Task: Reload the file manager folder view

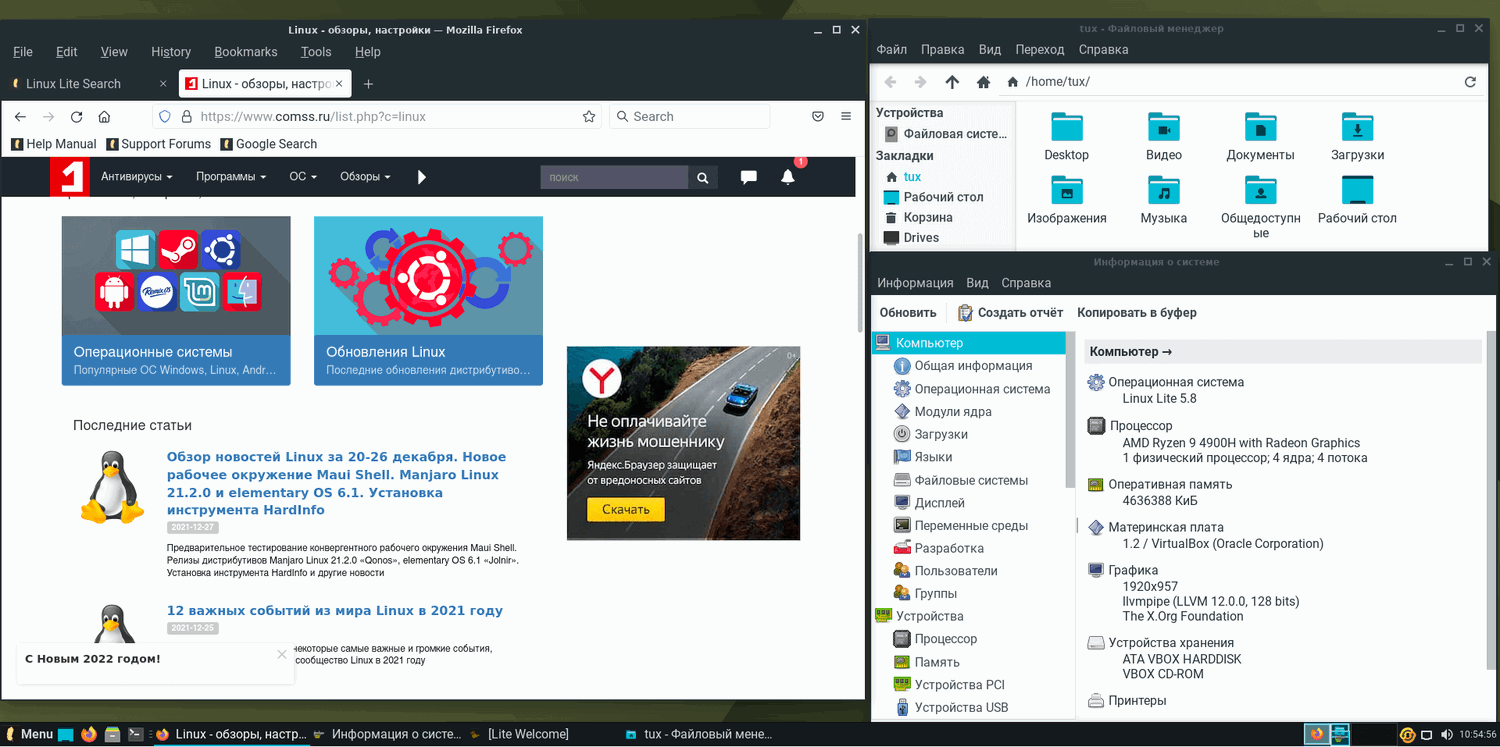Action: (1470, 82)
